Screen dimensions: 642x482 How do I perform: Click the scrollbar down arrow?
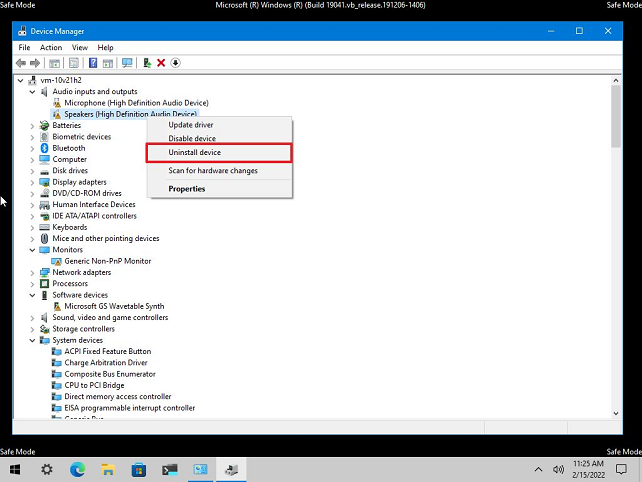(616, 414)
